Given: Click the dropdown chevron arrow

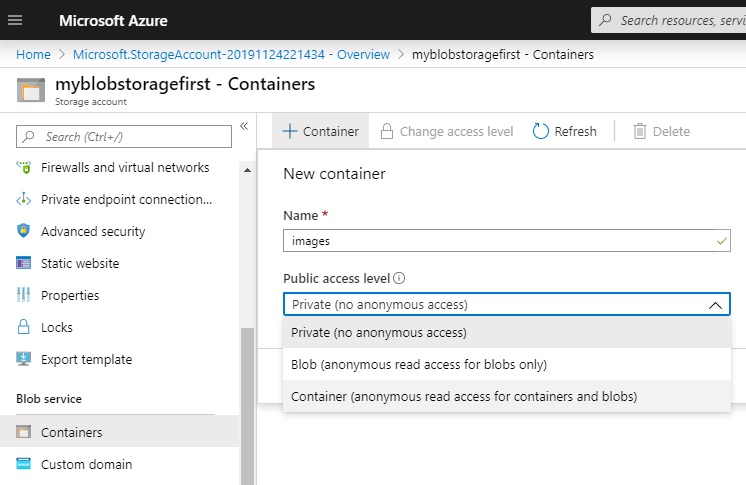Looking at the screenshot, I should 715,305.
